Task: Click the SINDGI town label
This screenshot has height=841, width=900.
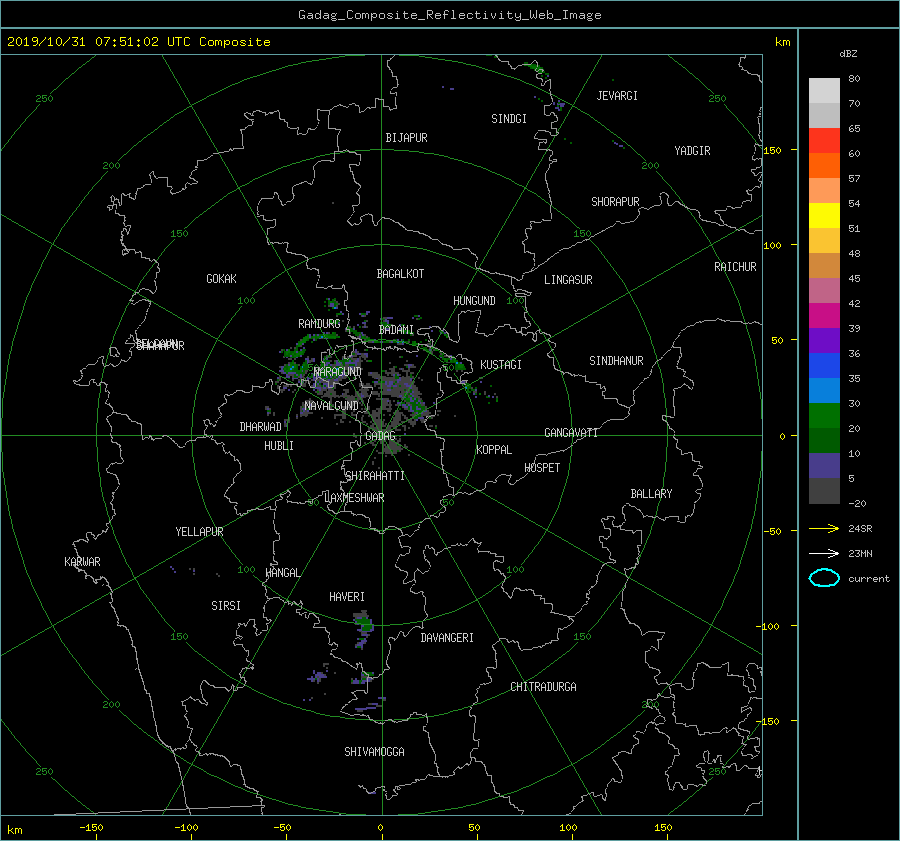Action: click(x=509, y=119)
